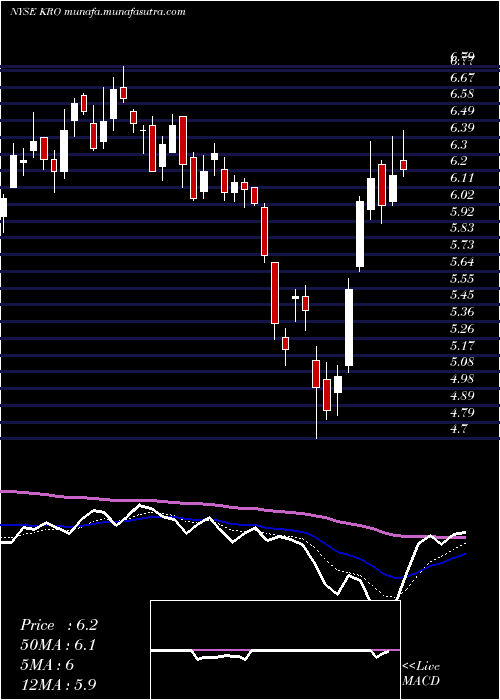The width and height of the screenshot is (500, 700).
Task: Click the last red candle near 6.2
Action: pos(404,165)
